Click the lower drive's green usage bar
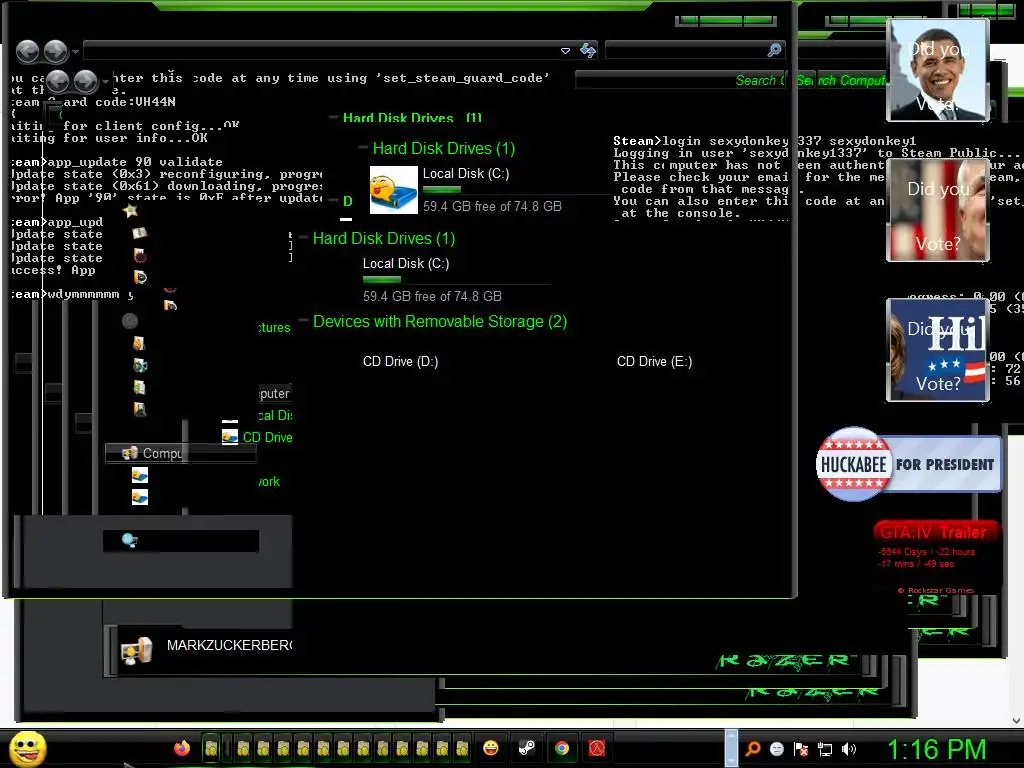1024x768 pixels. click(x=382, y=280)
